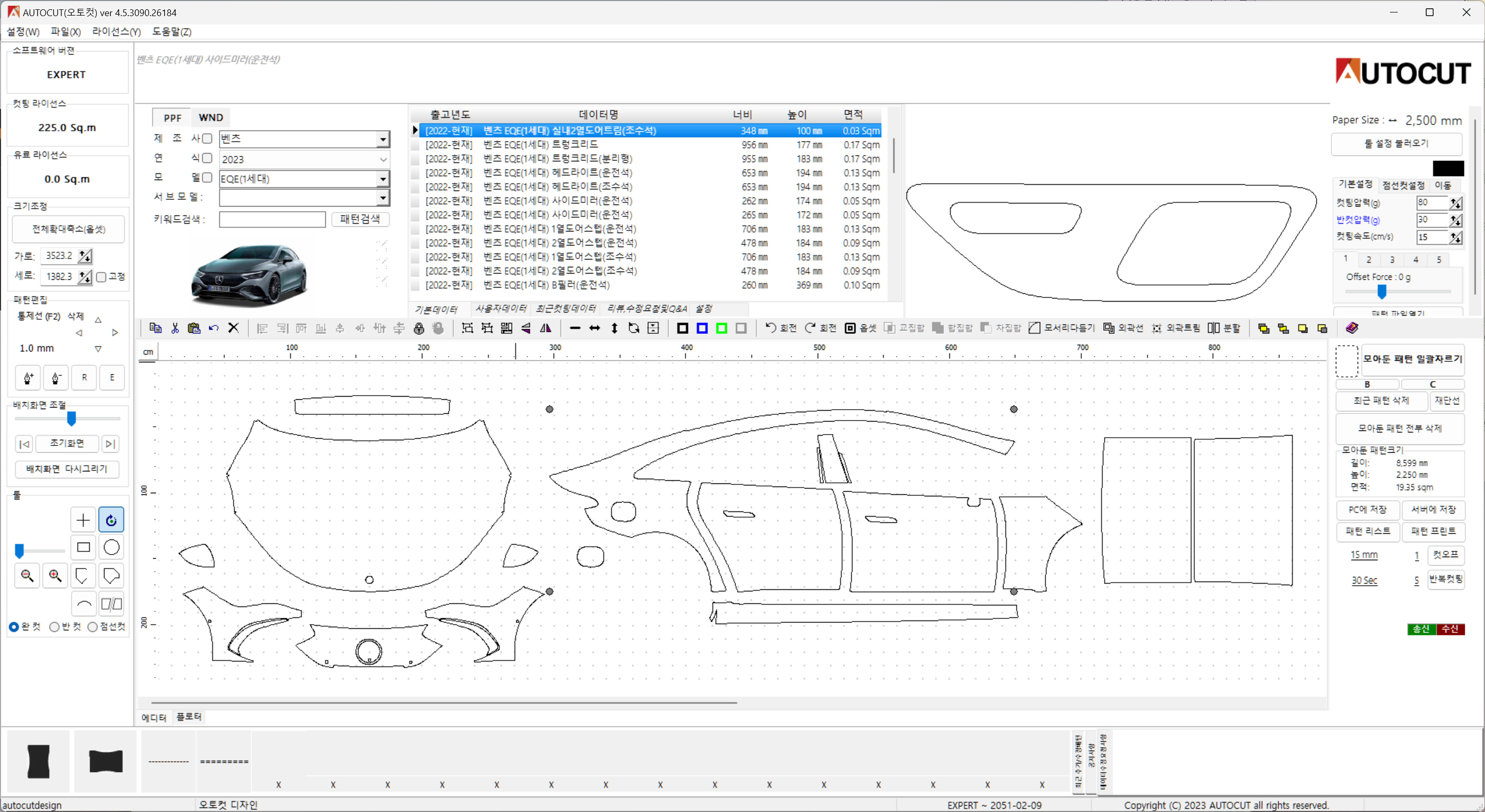This screenshot has height=812, width=1485.
Task: Click the zoom-in magnifier tool
Action: click(x=56, y=575)
